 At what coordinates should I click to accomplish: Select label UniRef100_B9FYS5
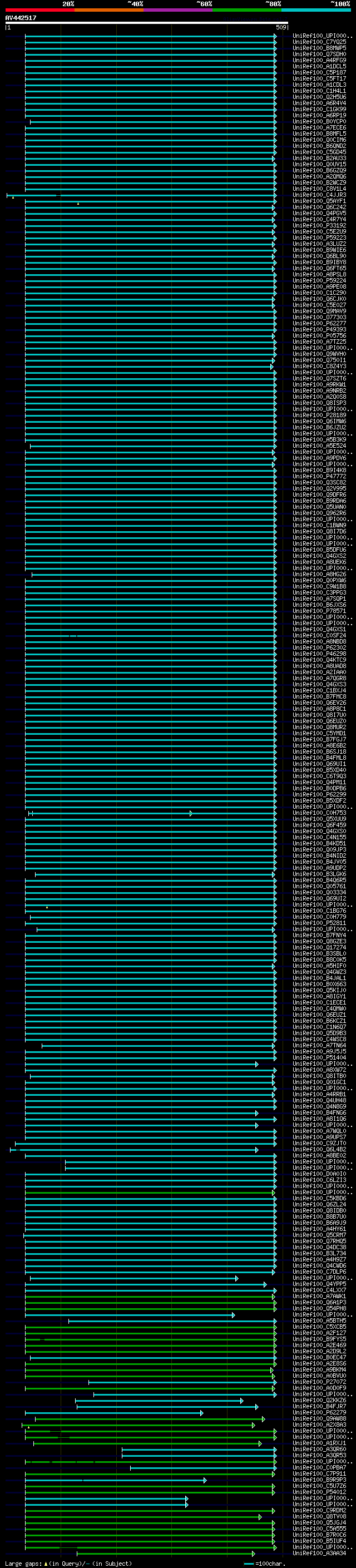tap(319, 1338)
